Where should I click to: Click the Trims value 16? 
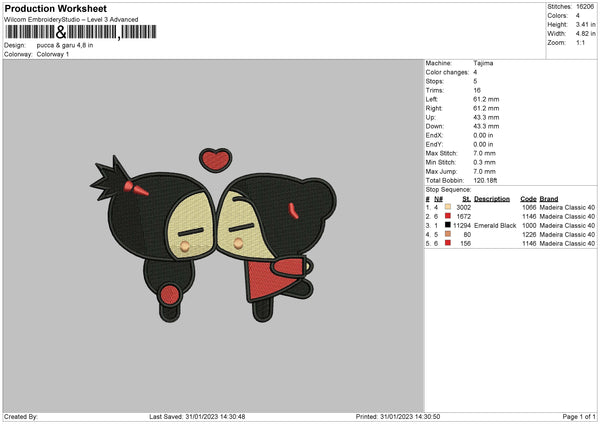coord(477,90)
